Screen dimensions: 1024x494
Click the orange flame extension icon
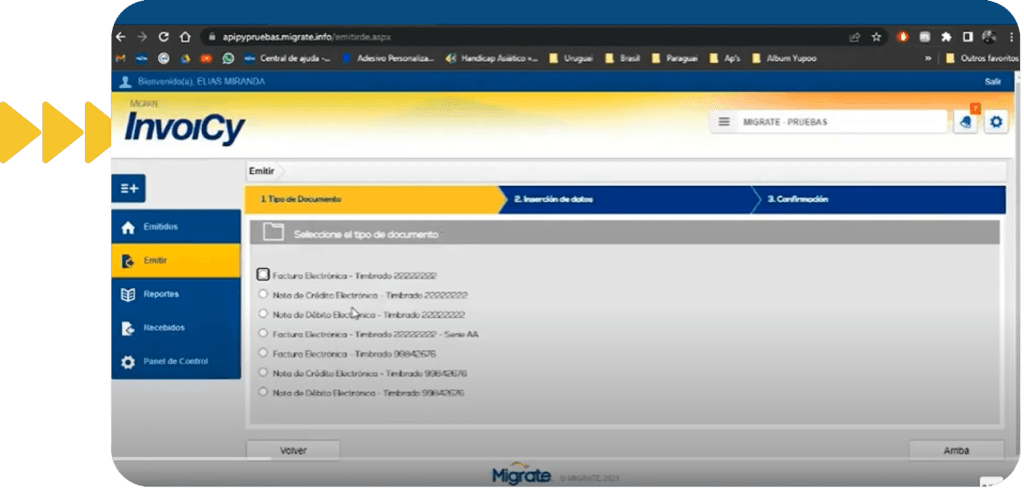(903, 37)
